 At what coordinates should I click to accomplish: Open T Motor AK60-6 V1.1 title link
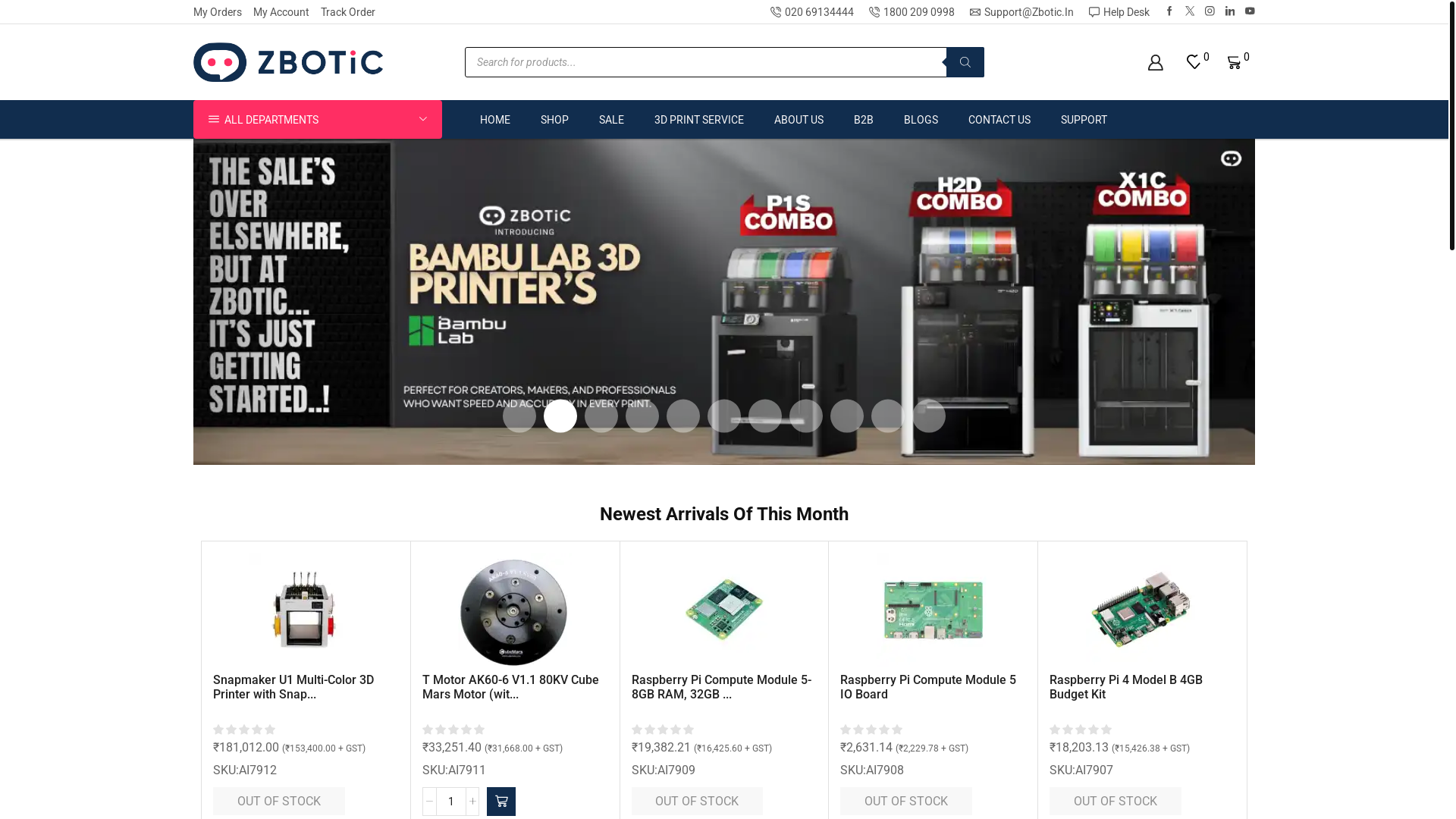click(510, 687)
